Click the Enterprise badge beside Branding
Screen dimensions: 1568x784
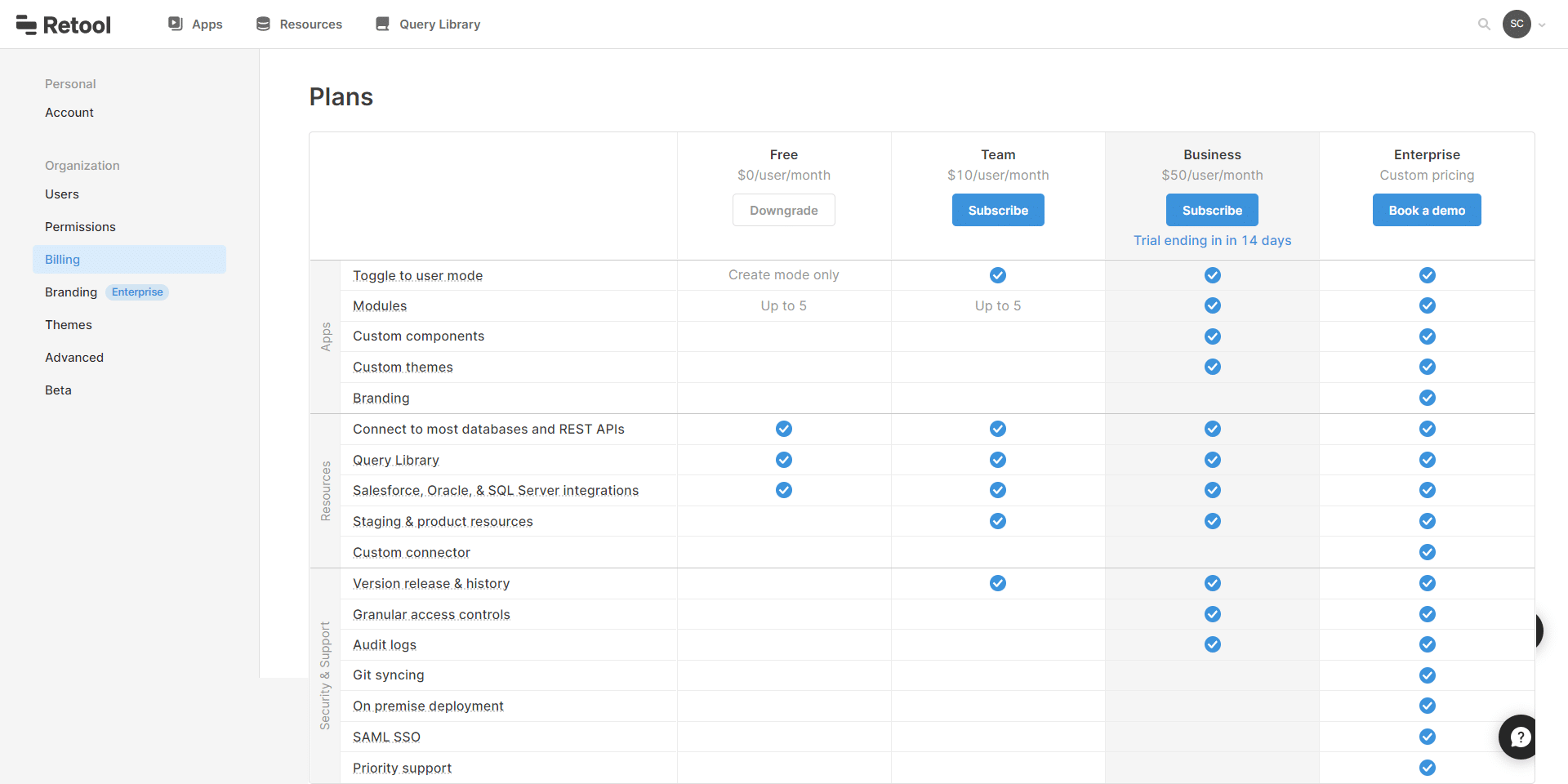tap(137, 292)
